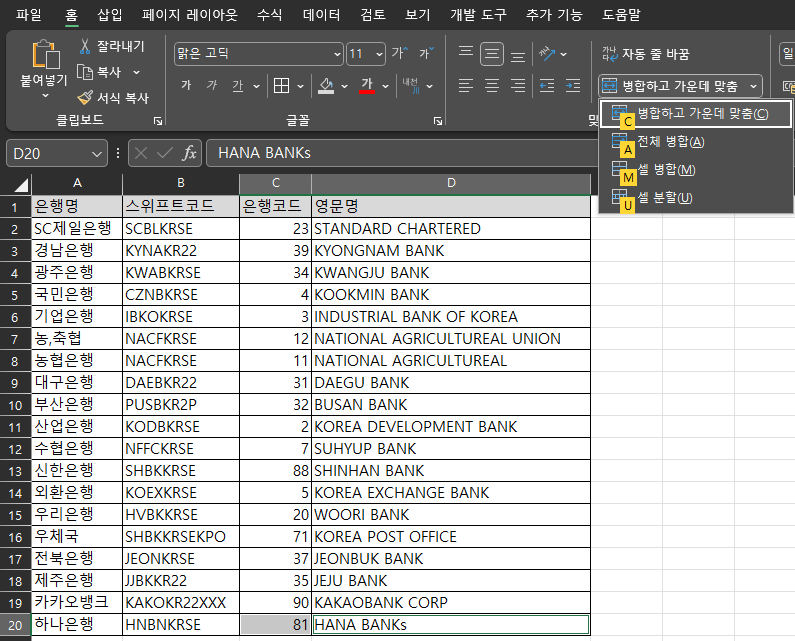Switch to the 삽입 tab

(110, 15)
